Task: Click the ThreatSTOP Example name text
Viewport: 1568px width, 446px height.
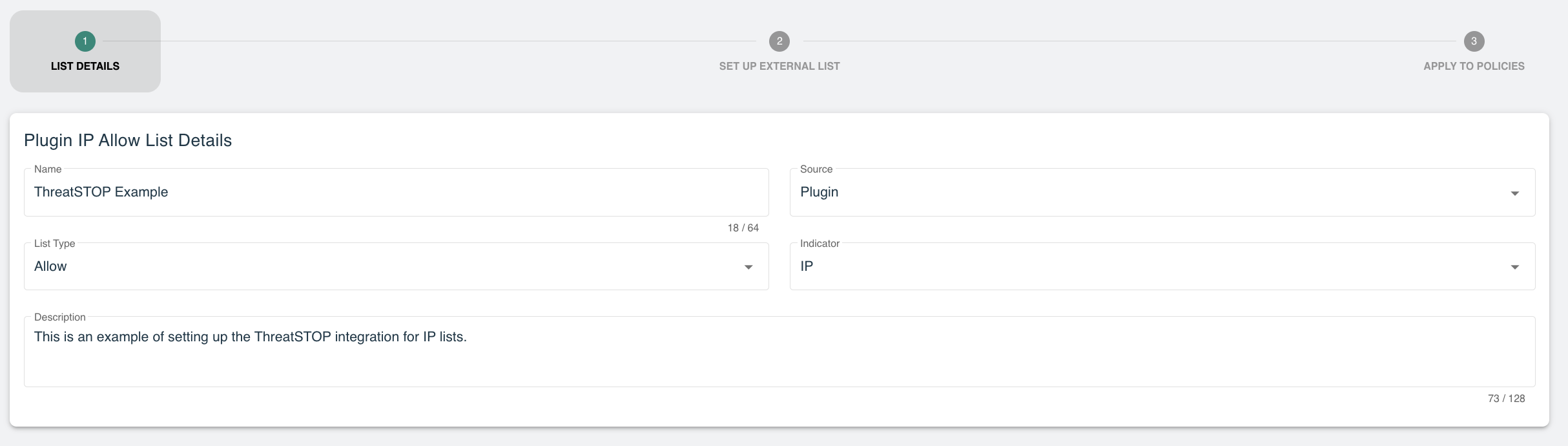Action: [101, 192]
